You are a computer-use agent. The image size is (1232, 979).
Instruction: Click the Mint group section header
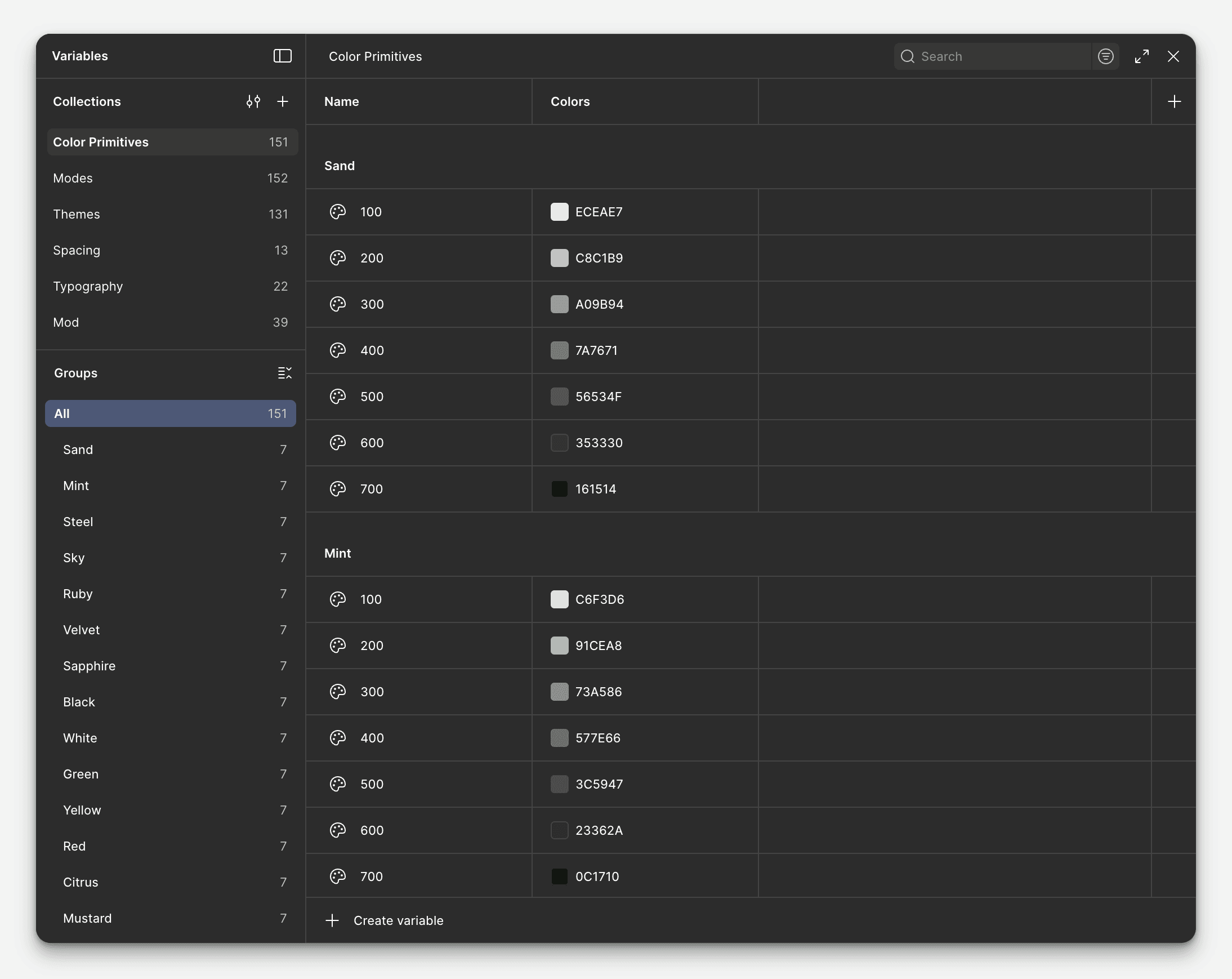pyautogui.click(x=338, y=553)
